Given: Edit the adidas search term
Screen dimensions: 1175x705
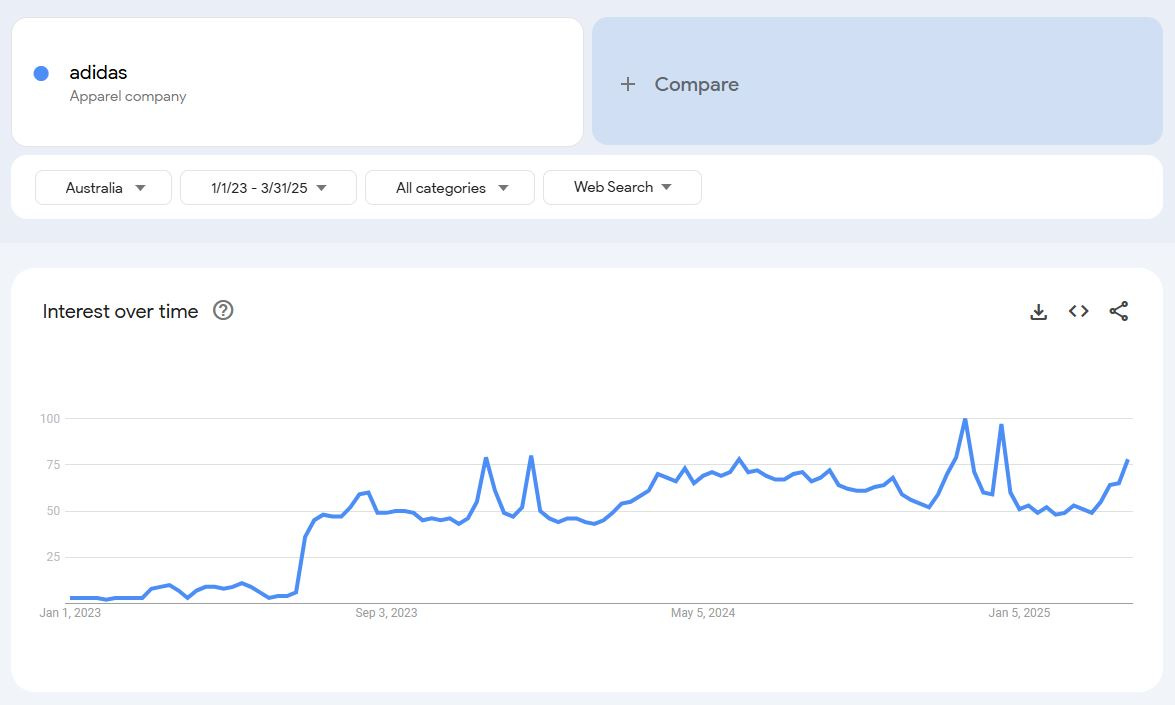Looking at the screenshot, I should tap(98, 73).
